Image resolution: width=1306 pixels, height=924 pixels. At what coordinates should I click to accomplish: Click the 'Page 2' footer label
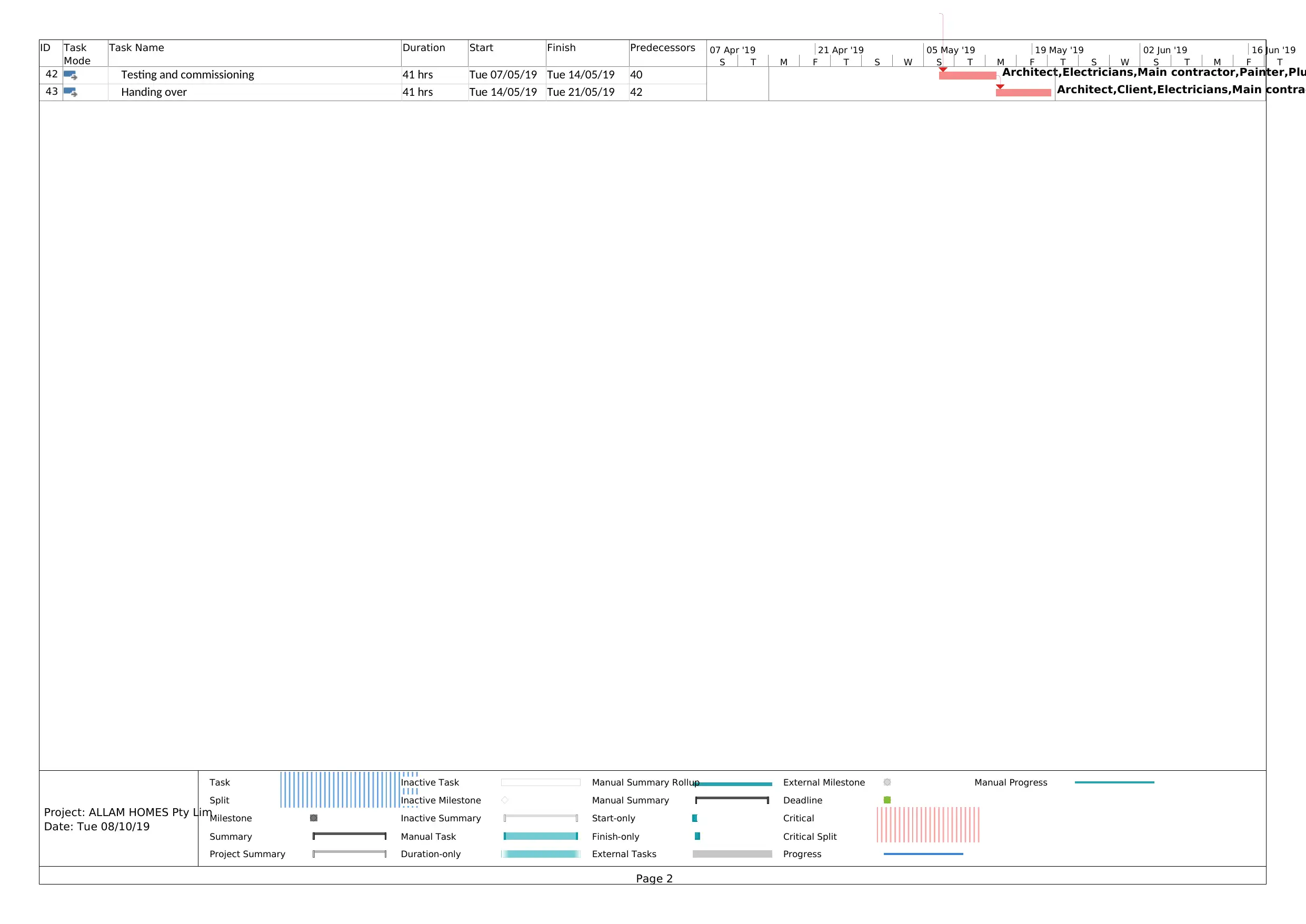pyautogui.click(x=654, y=879)
